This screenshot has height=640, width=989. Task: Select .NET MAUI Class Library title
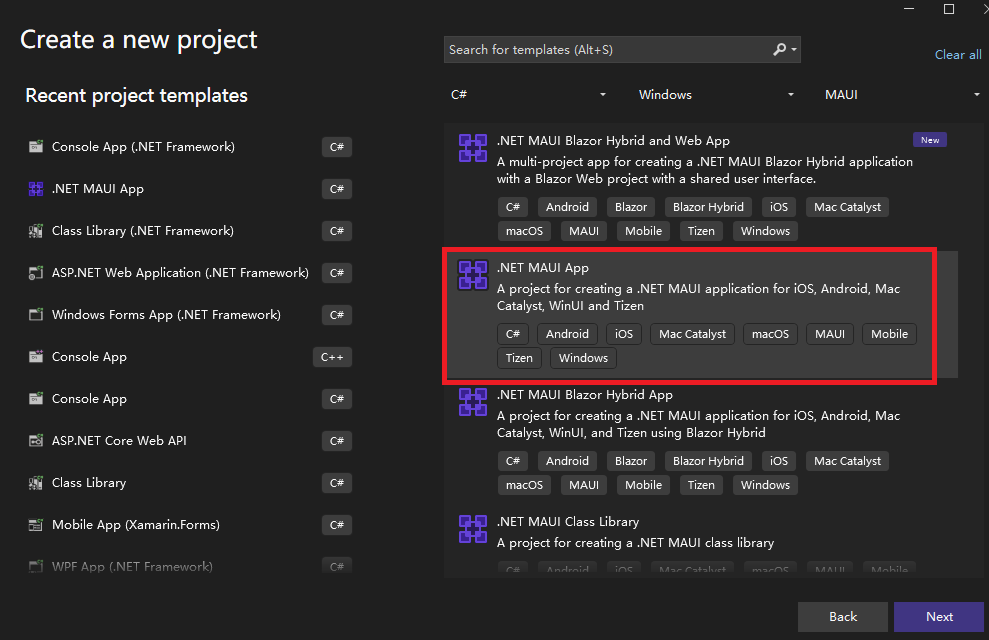[568, 521]
